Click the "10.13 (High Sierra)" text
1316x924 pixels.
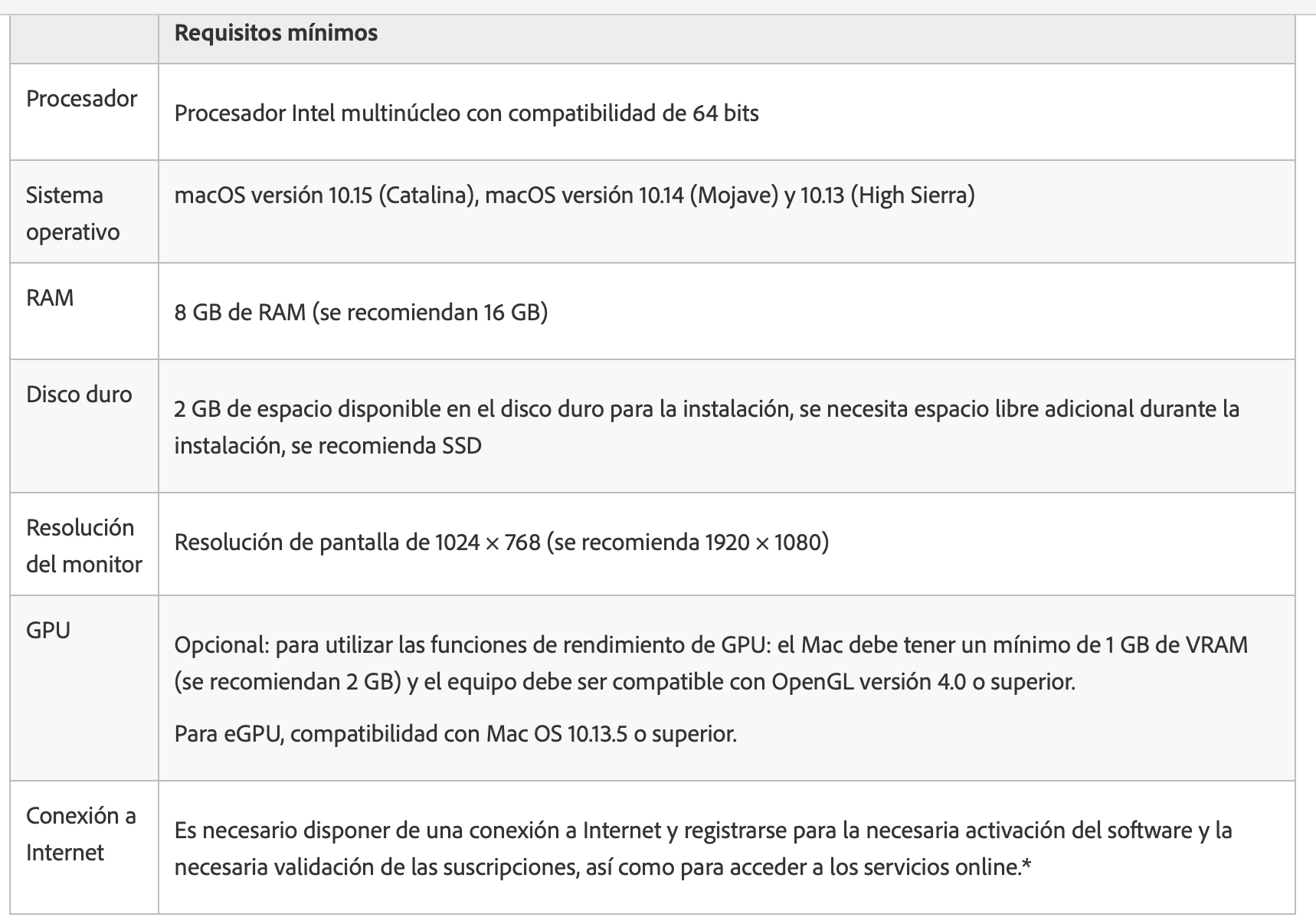(887, 195)
